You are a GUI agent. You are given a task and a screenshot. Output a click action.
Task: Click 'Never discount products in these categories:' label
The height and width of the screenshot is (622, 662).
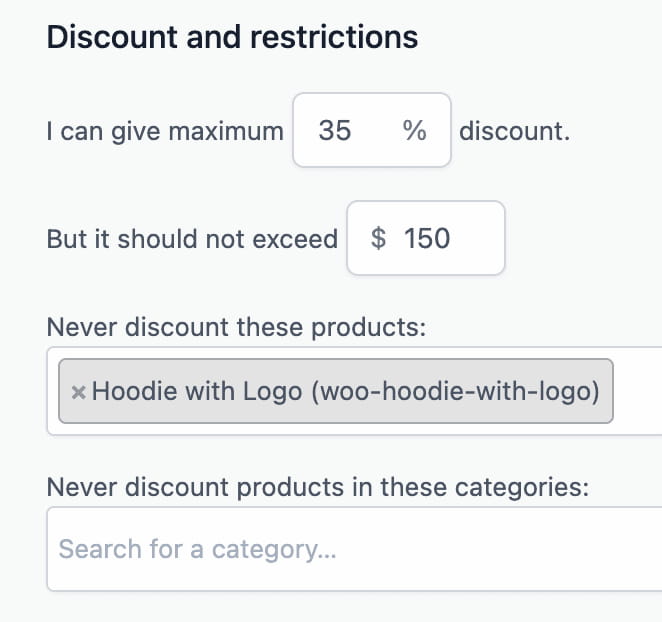(317, 488)
